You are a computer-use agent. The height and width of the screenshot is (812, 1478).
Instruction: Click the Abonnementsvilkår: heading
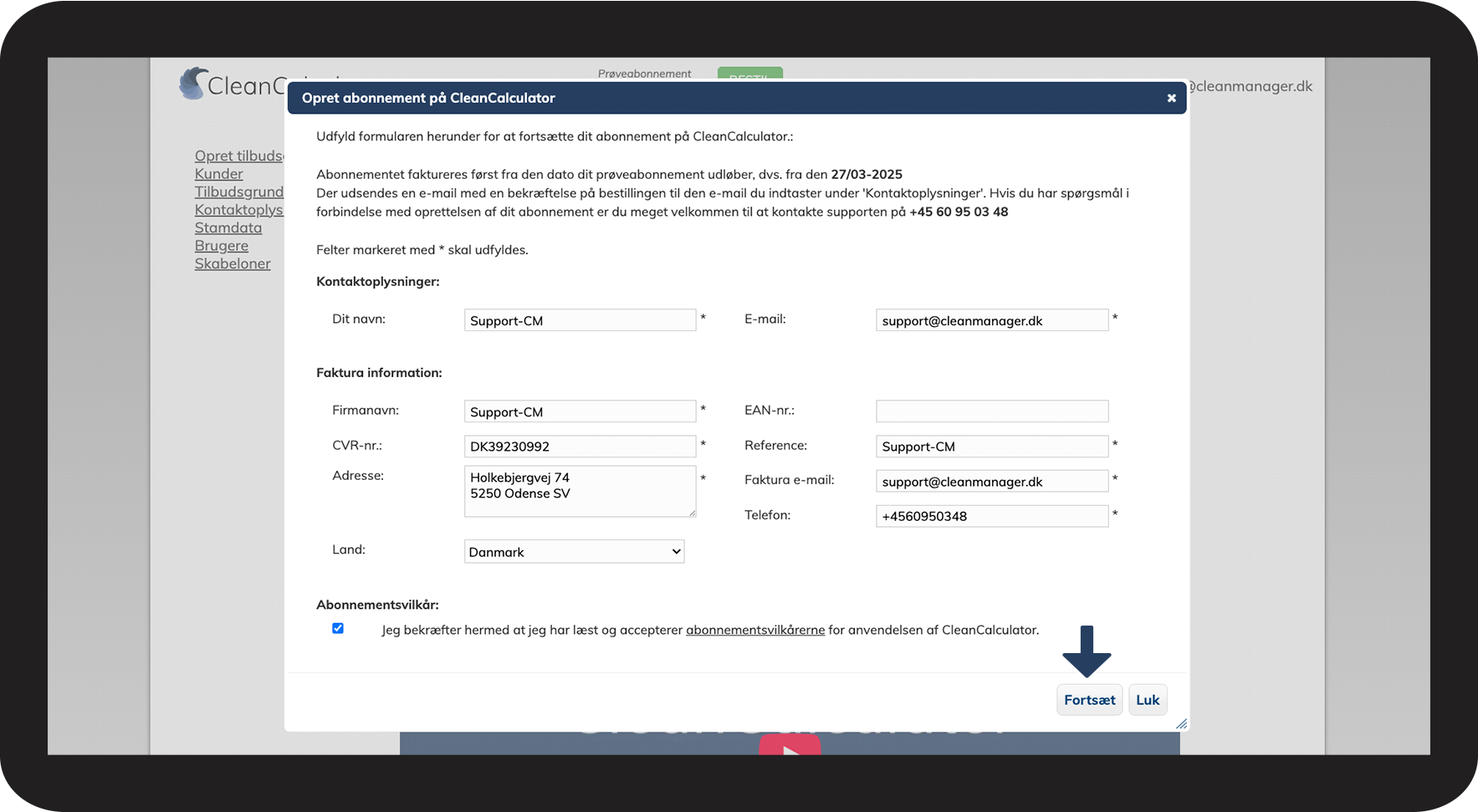click(x=377, y=605)
